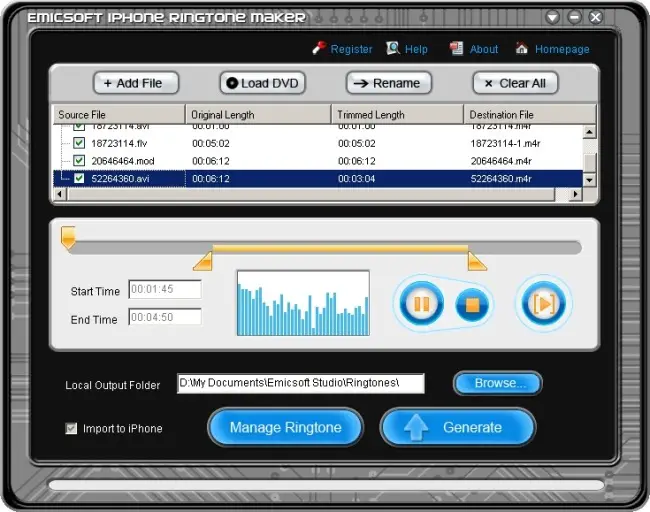Image resolution: width=650 pixels, height=512 pixels.
Task: Click the Clear All button
Action: 516,83
